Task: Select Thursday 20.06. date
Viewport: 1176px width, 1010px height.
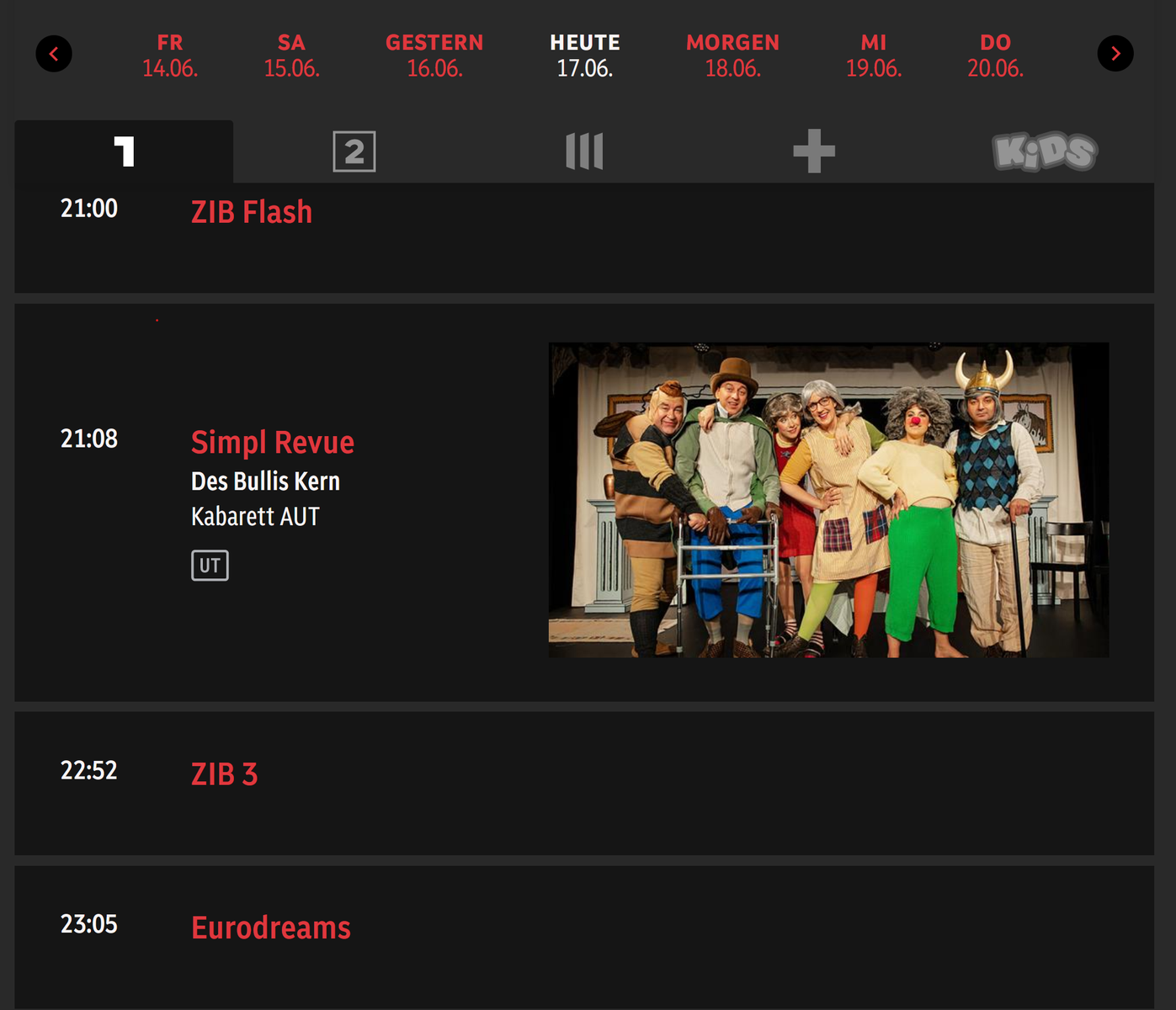Action: [x=995, y=56]
